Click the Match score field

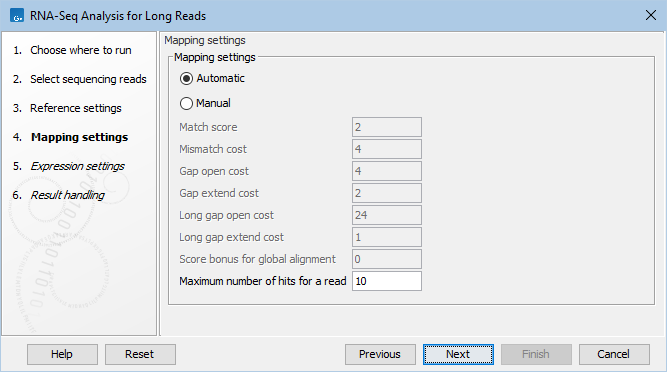[x=387, y=127]
